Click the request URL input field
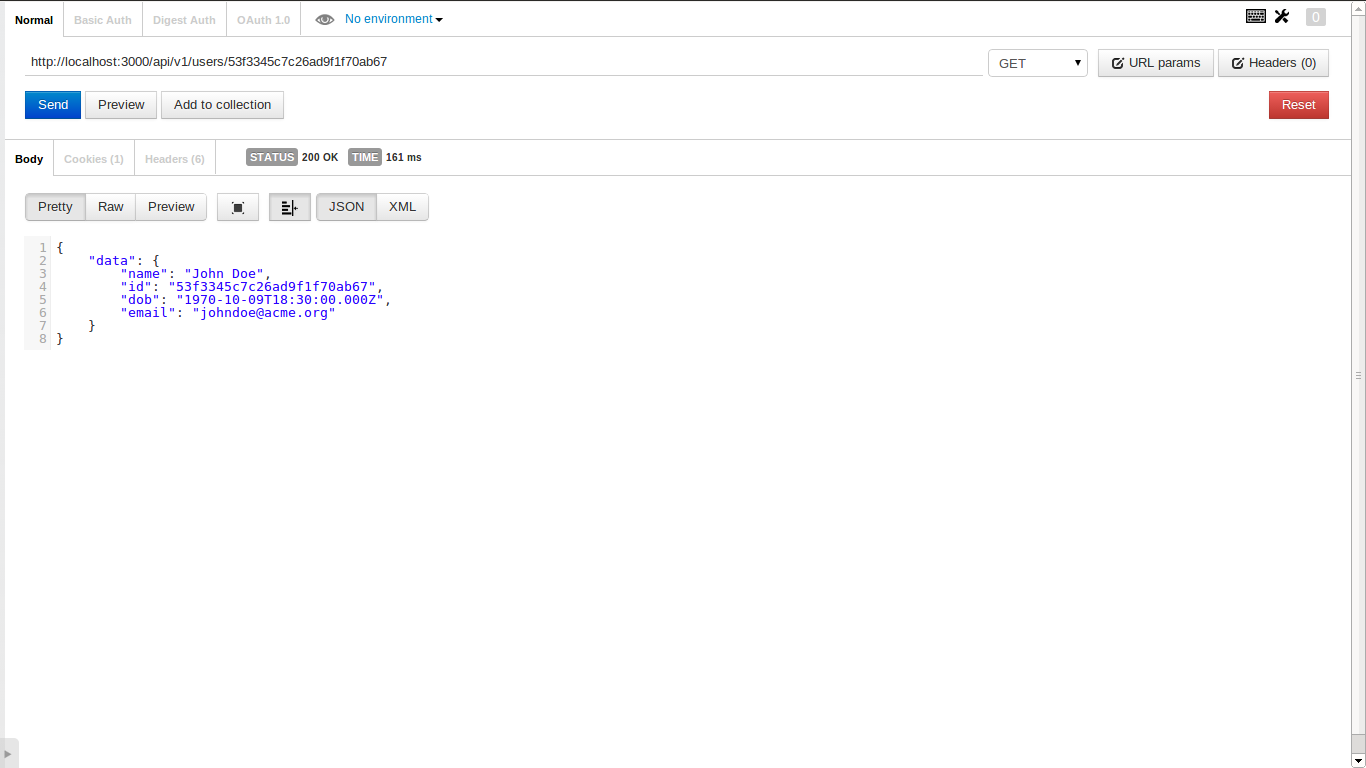 pos(504,62)
